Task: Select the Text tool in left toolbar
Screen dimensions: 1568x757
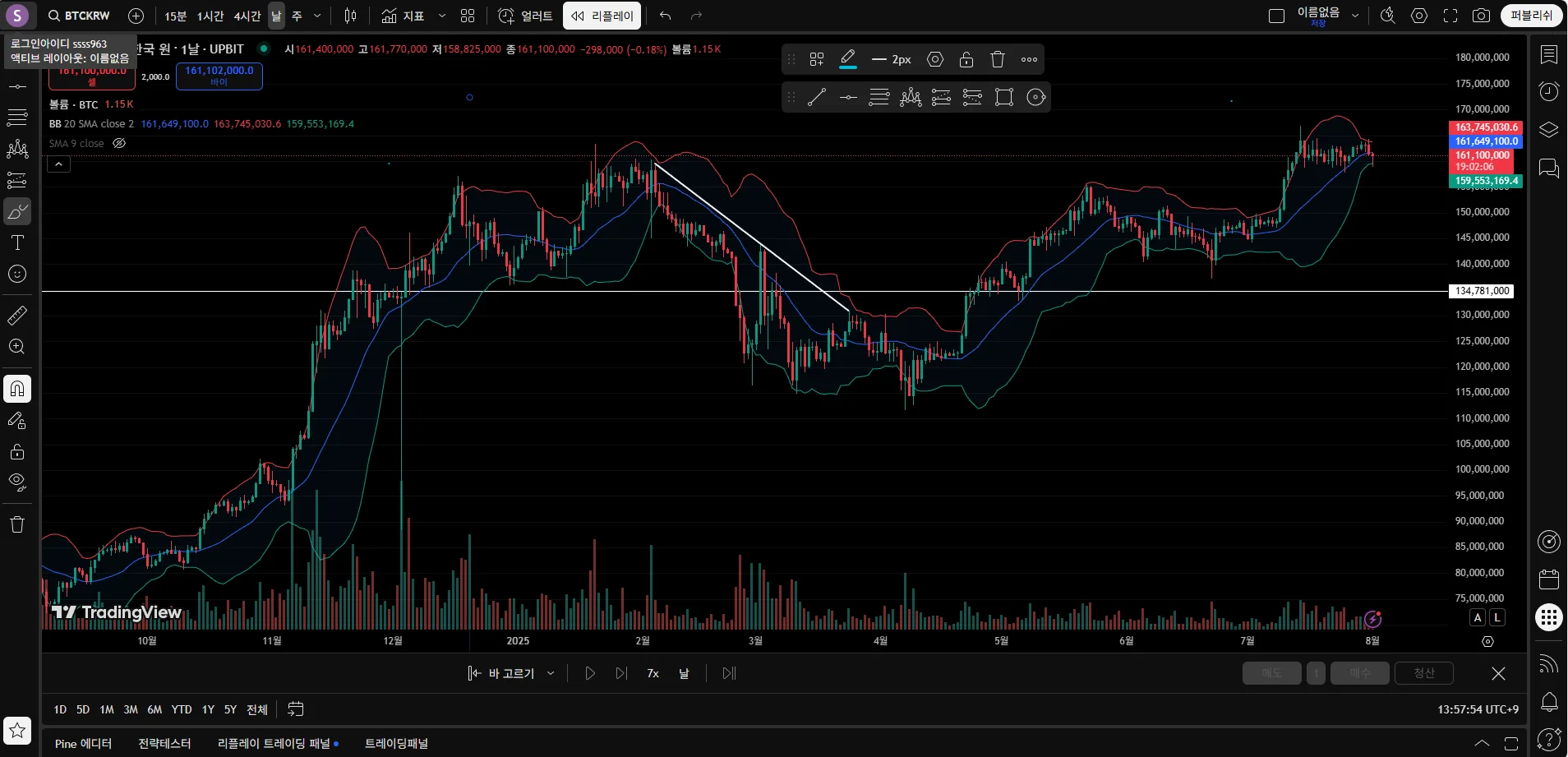Action: click(17, 242)
